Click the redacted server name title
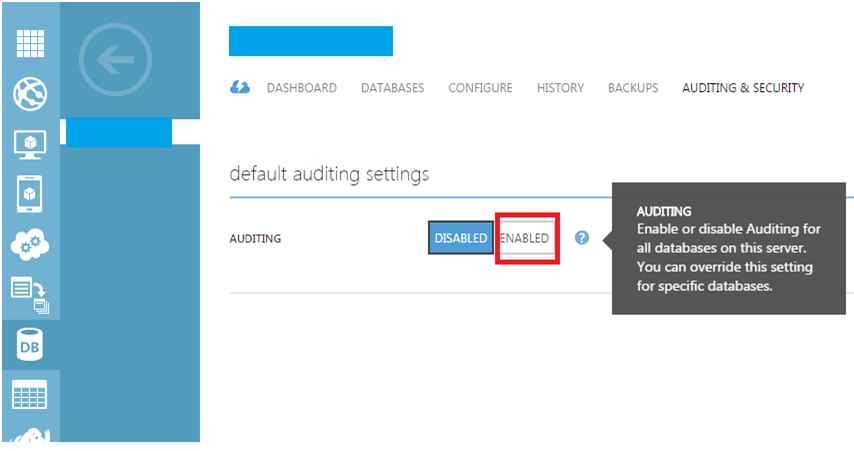Image resolution: width=854 pixels, height=451 pixels. point(311,41)
